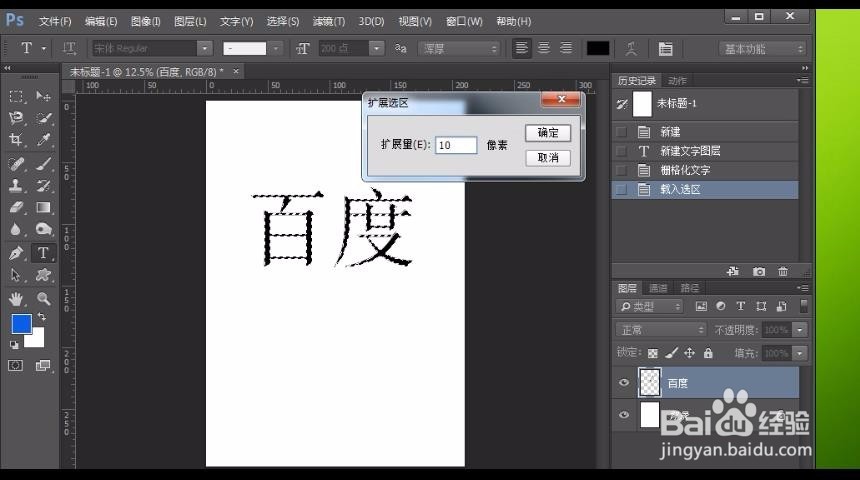Select the Zoom tool
Screen dimensions: 860x480
(43, 299)
